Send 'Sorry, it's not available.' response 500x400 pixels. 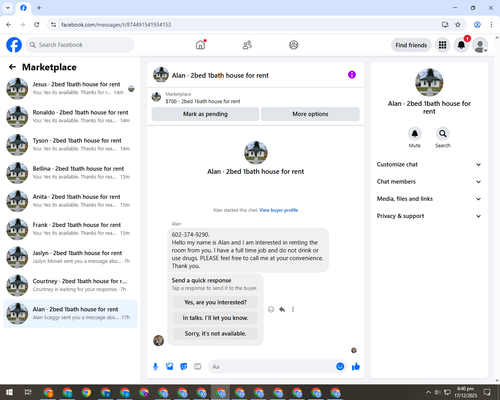(215, 333)
